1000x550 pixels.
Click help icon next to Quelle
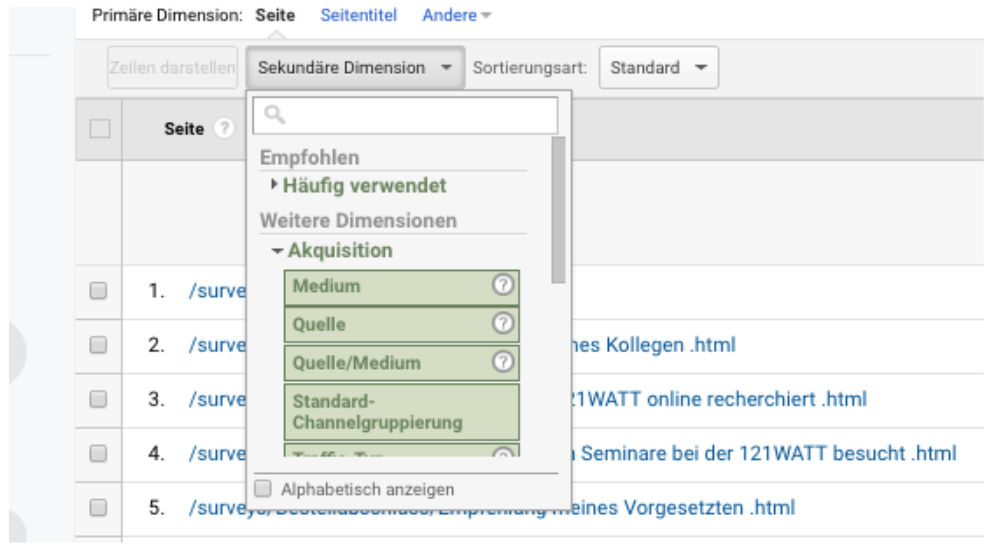pos(504,325)
